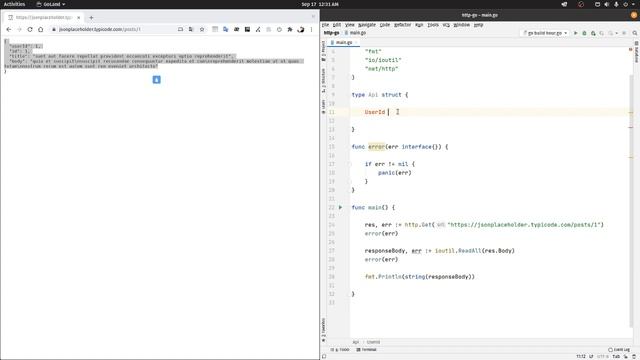This screenshot has width=640, height=360.
Task: Click the main.go breadcrumb in navigation bar
Action: pos(355,33)
